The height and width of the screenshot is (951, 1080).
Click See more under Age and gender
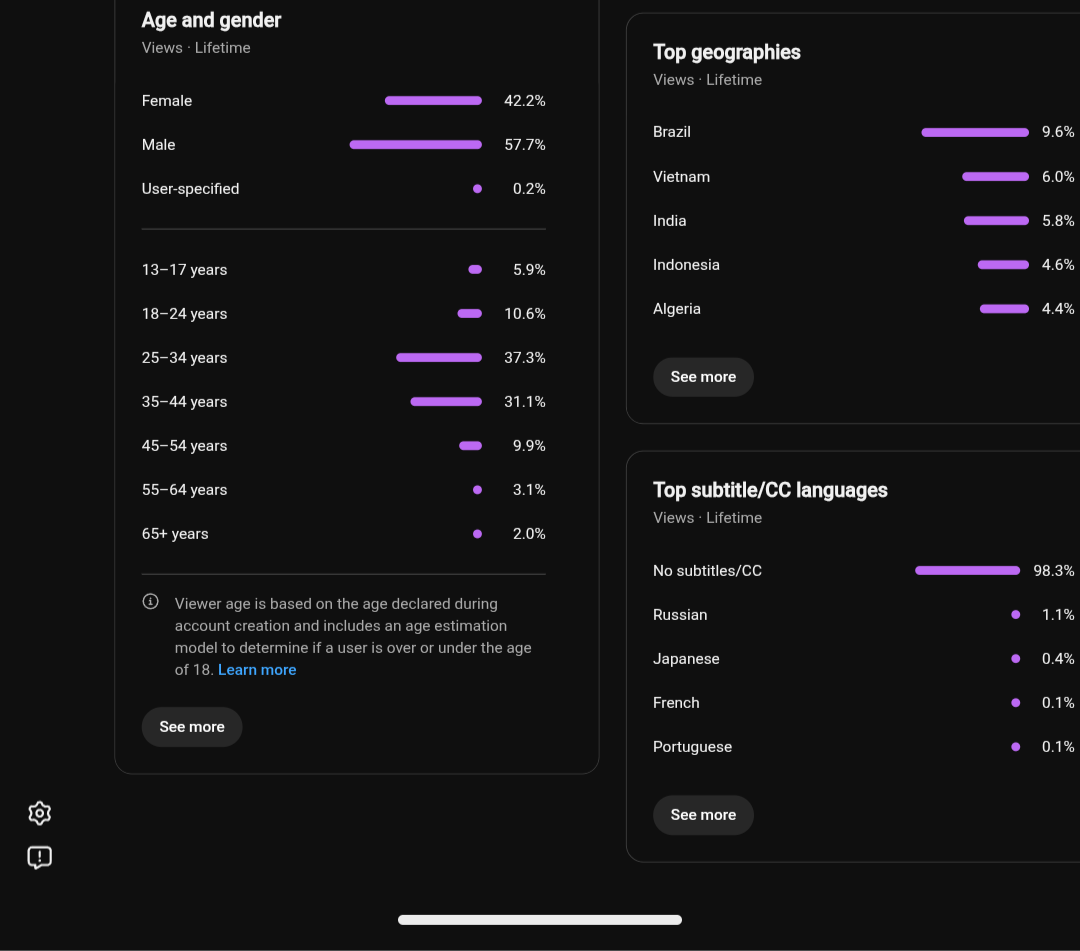(x=191, y=727)
